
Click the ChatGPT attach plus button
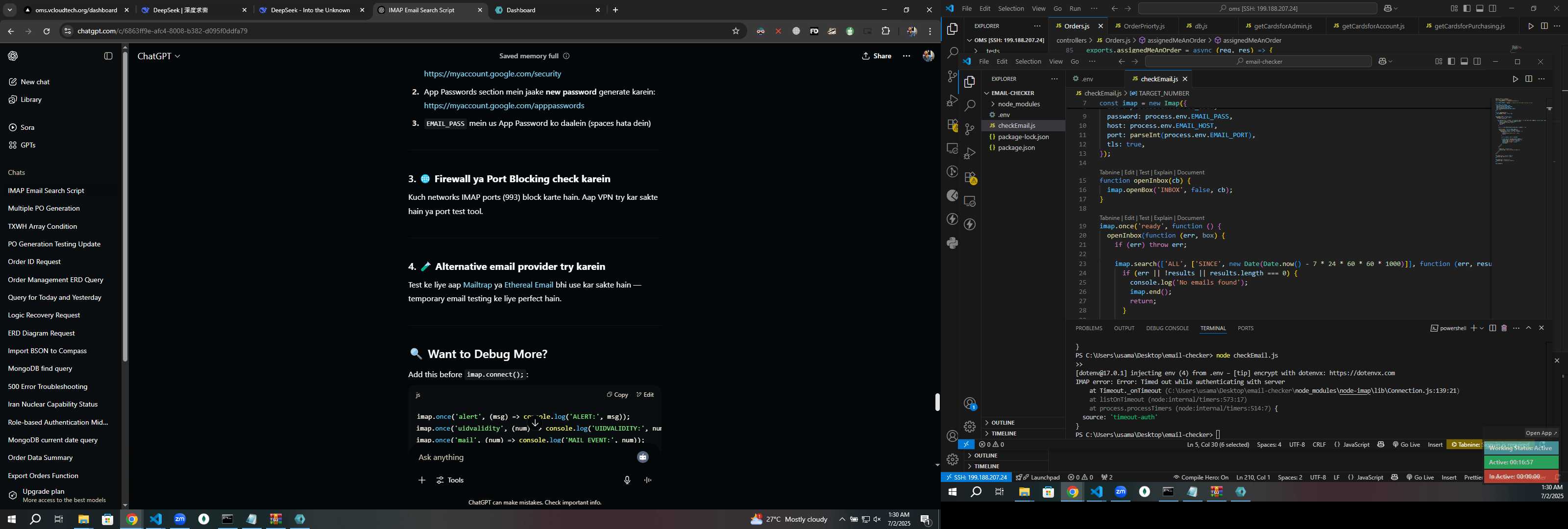421,481
